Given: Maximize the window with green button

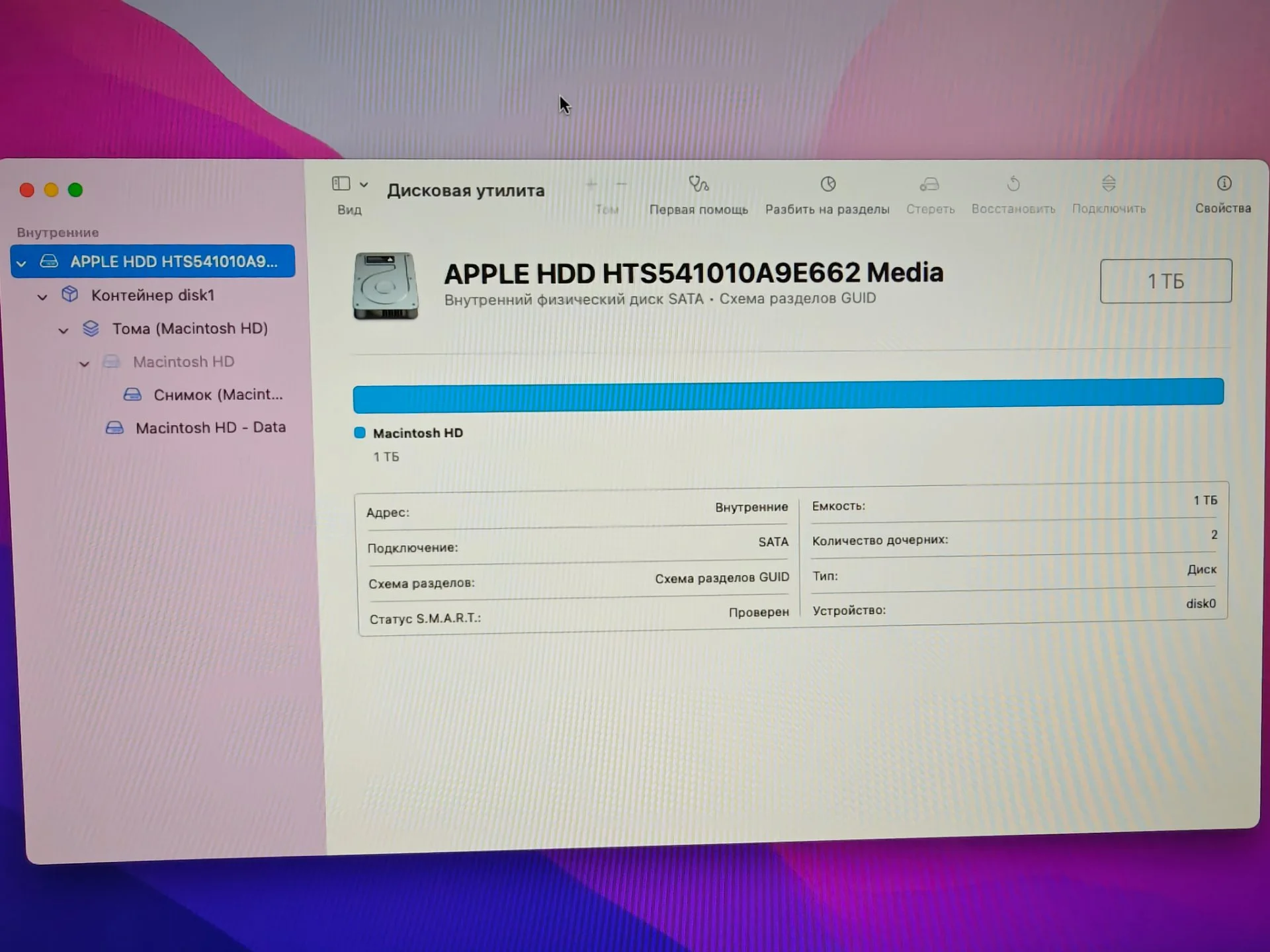Looking at the screenshot, I should point(75,190).
